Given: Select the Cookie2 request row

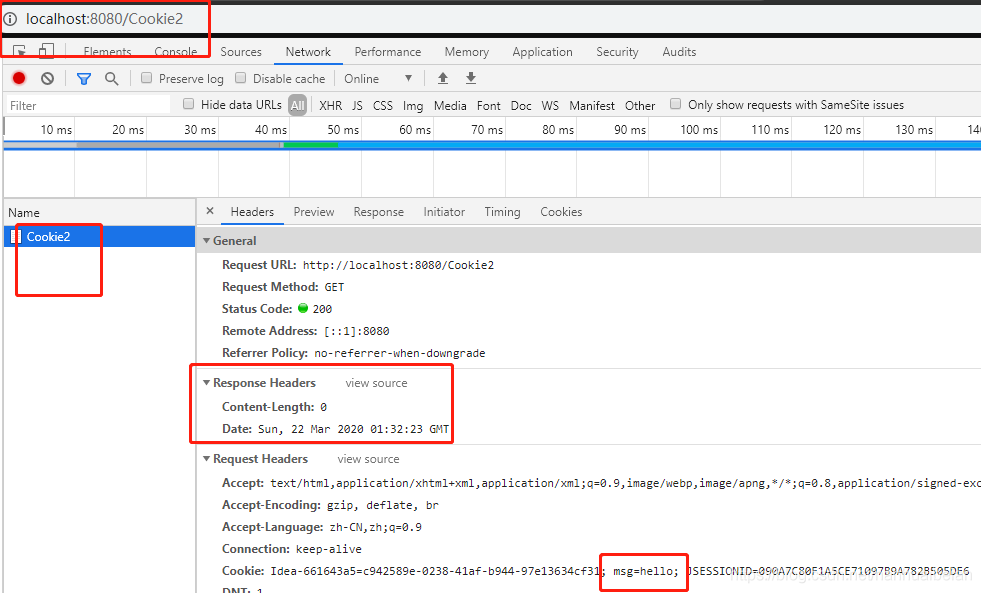Looking at the screenshot, I should 99,236.
